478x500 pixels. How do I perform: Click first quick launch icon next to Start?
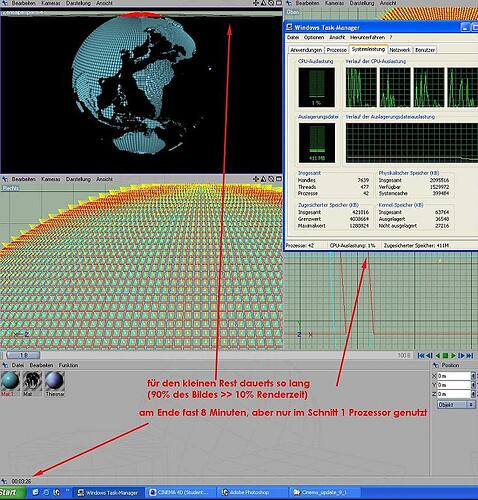(x=35, y=492)
